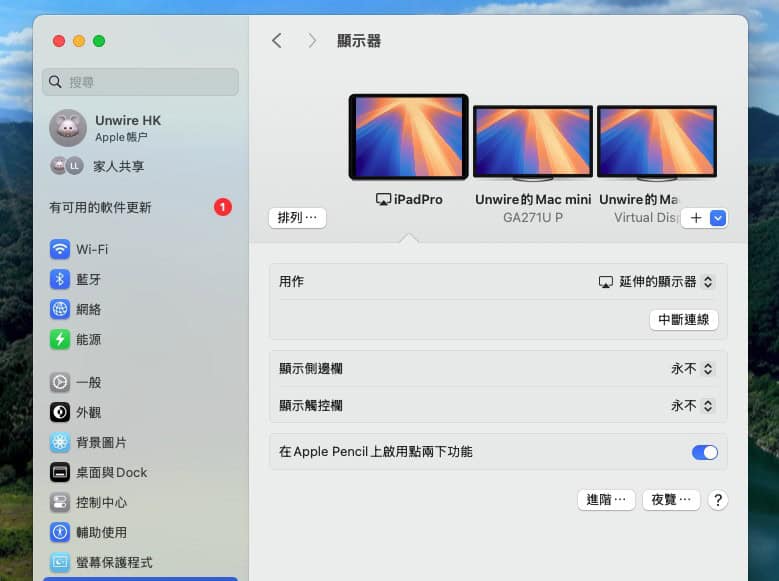The height and width of the screenshot is (581, 779).
Task: Open the 用作 extended display dropdown
Action: [656, 282]
